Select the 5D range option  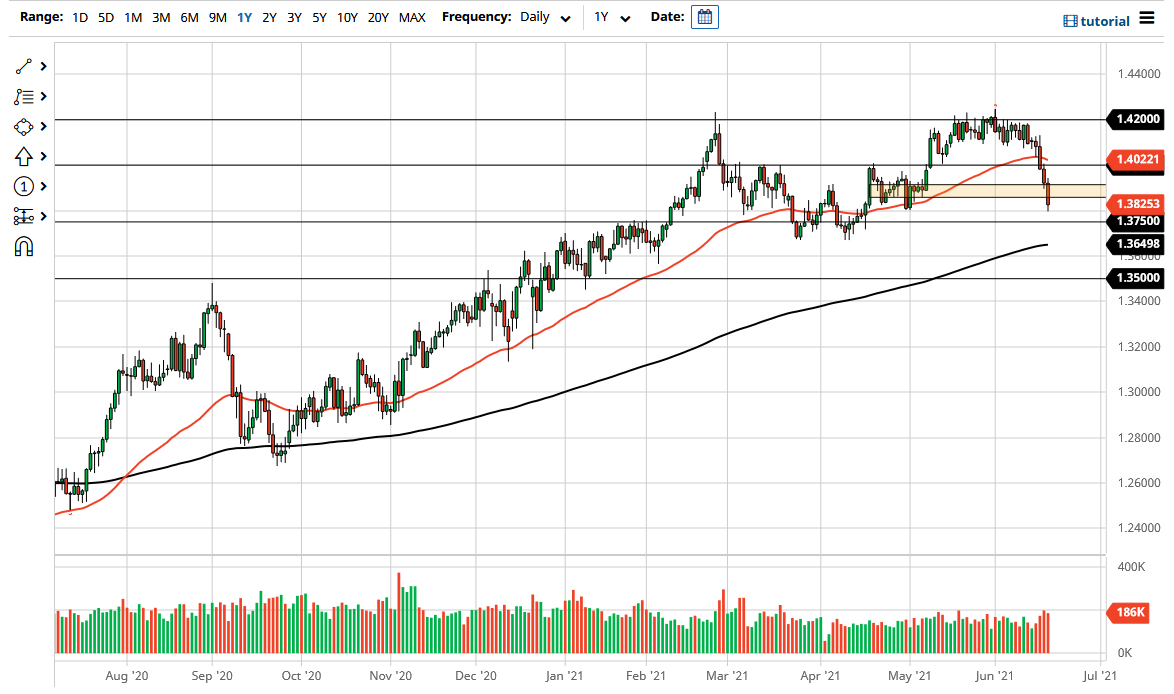point(105,17)
